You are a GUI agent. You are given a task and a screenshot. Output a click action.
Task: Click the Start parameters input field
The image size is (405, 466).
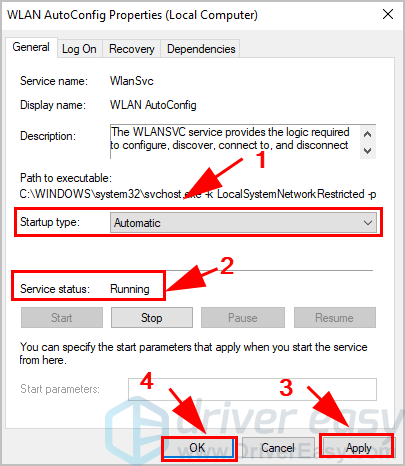point(252,389)
